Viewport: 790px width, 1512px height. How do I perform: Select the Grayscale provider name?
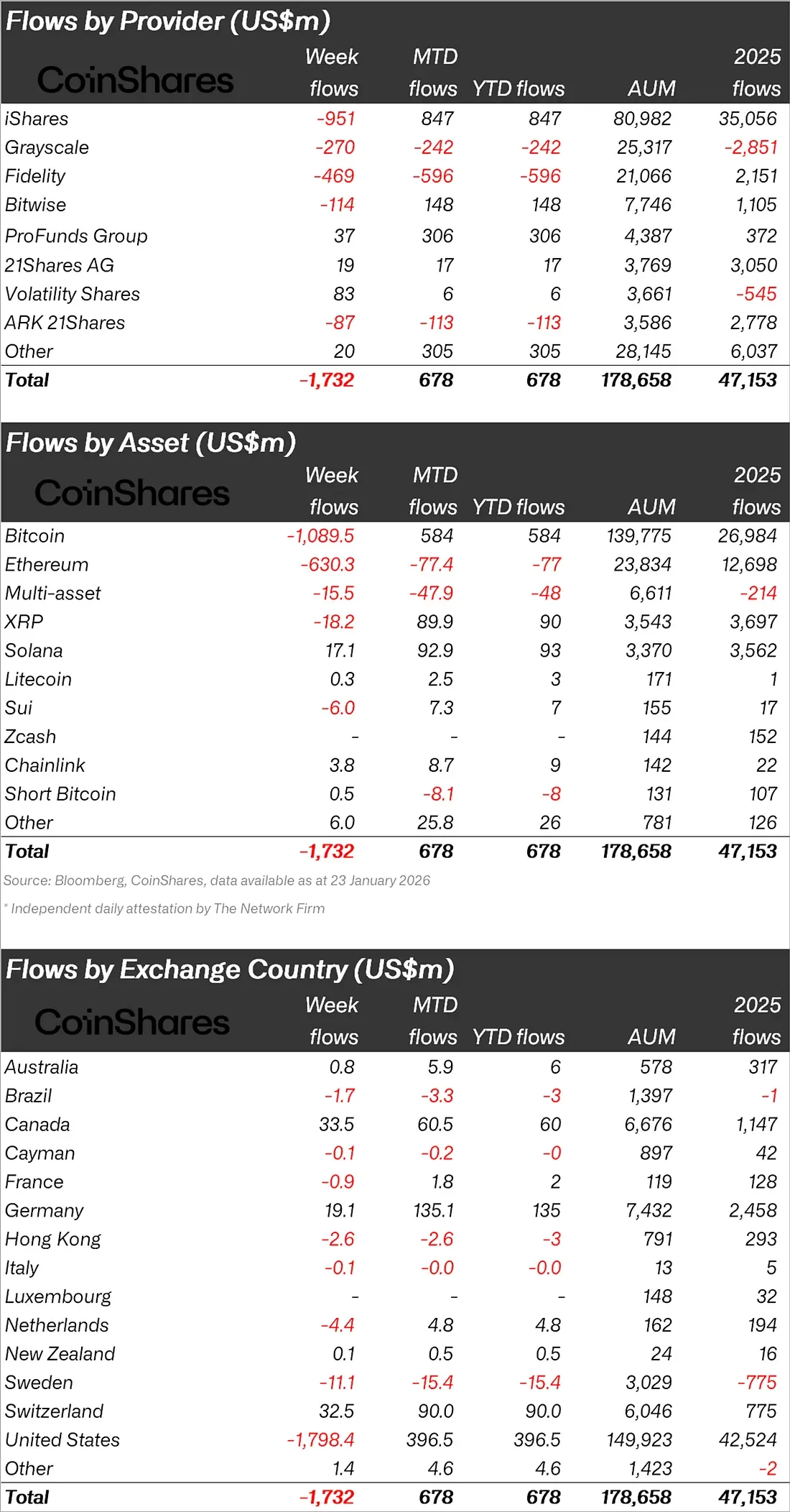[x=47, y=147]
